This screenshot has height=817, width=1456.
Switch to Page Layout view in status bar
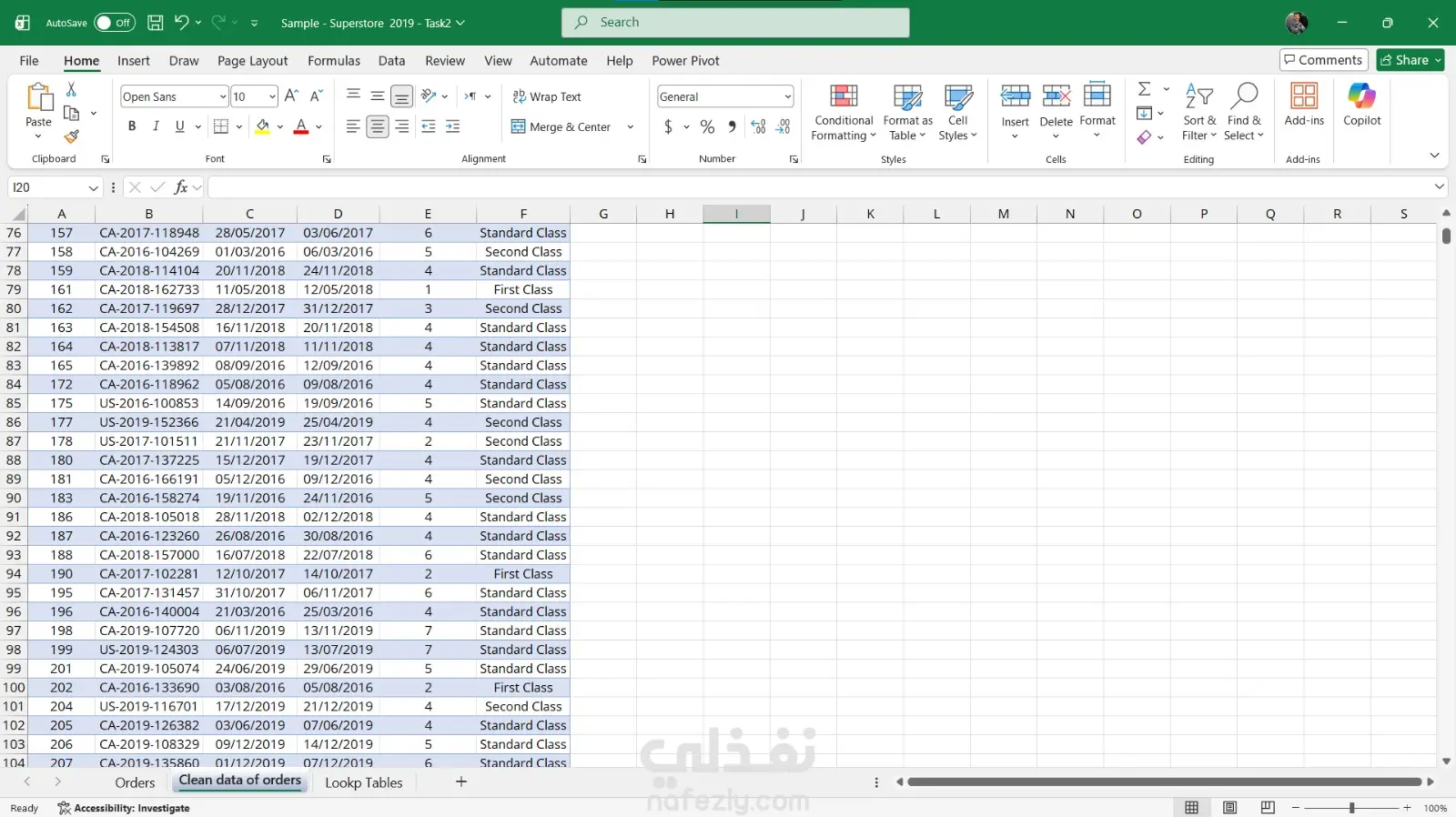pos(1229,807)
